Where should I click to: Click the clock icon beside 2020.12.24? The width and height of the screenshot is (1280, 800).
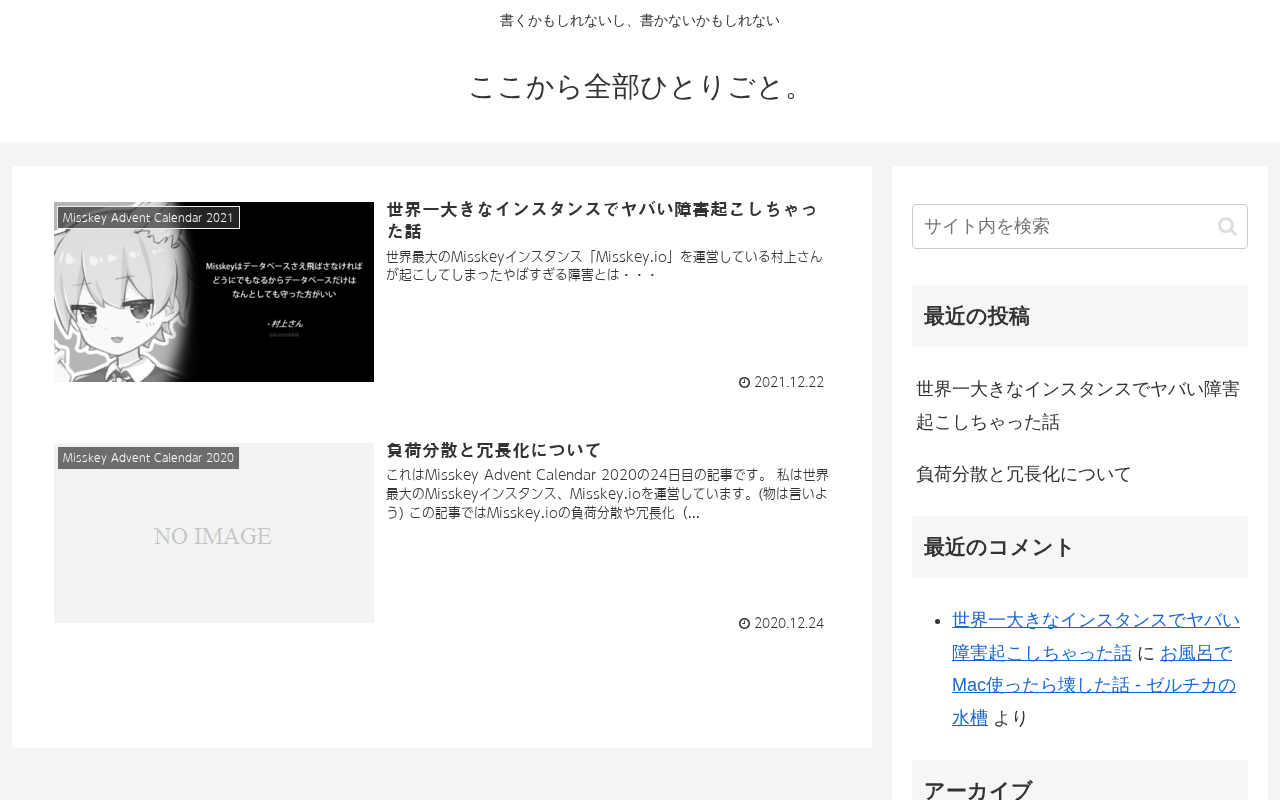[x=744, y=623]
